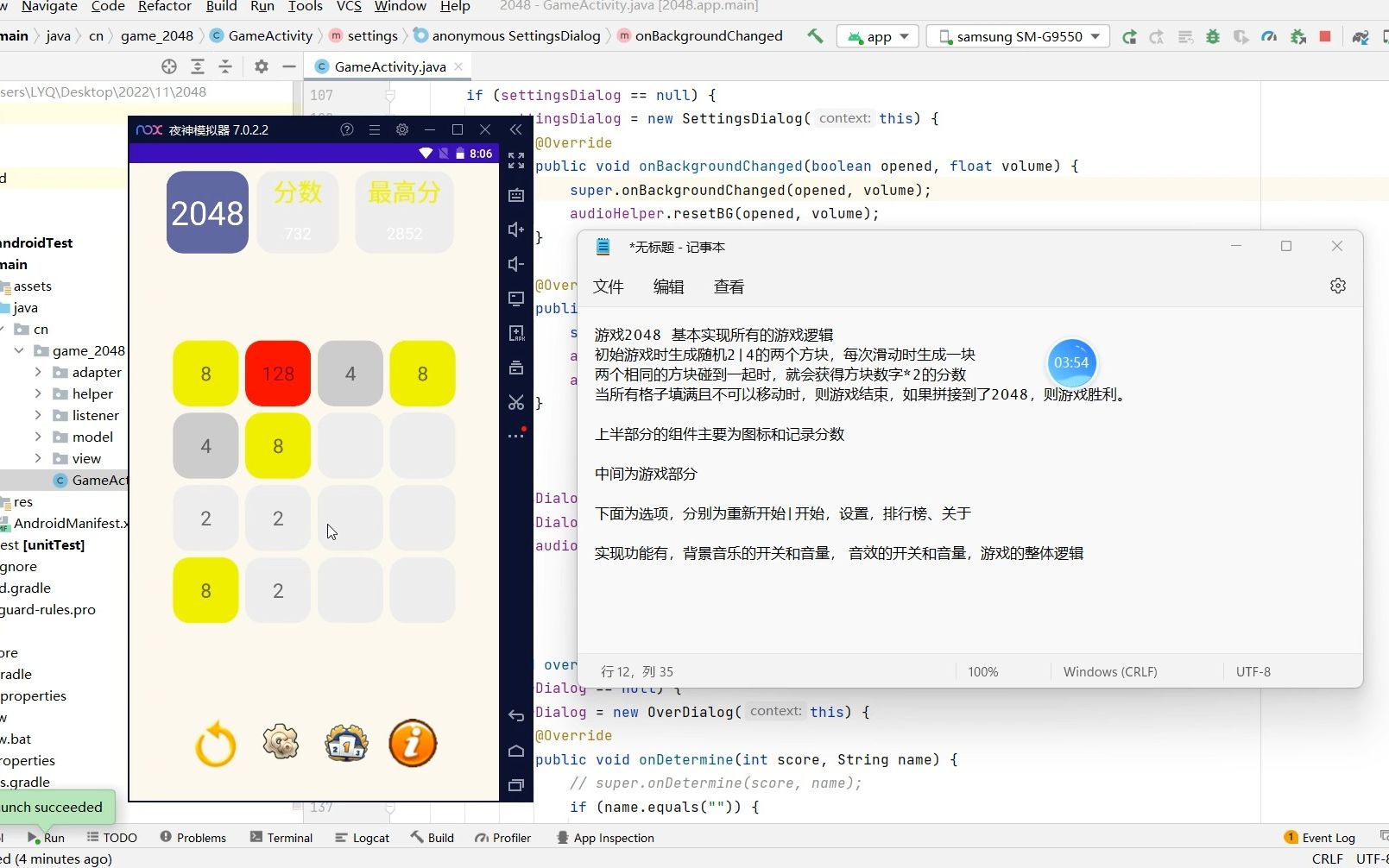
Task: Tap the info icon in the 2048 game
Action: tap(413, 743)
